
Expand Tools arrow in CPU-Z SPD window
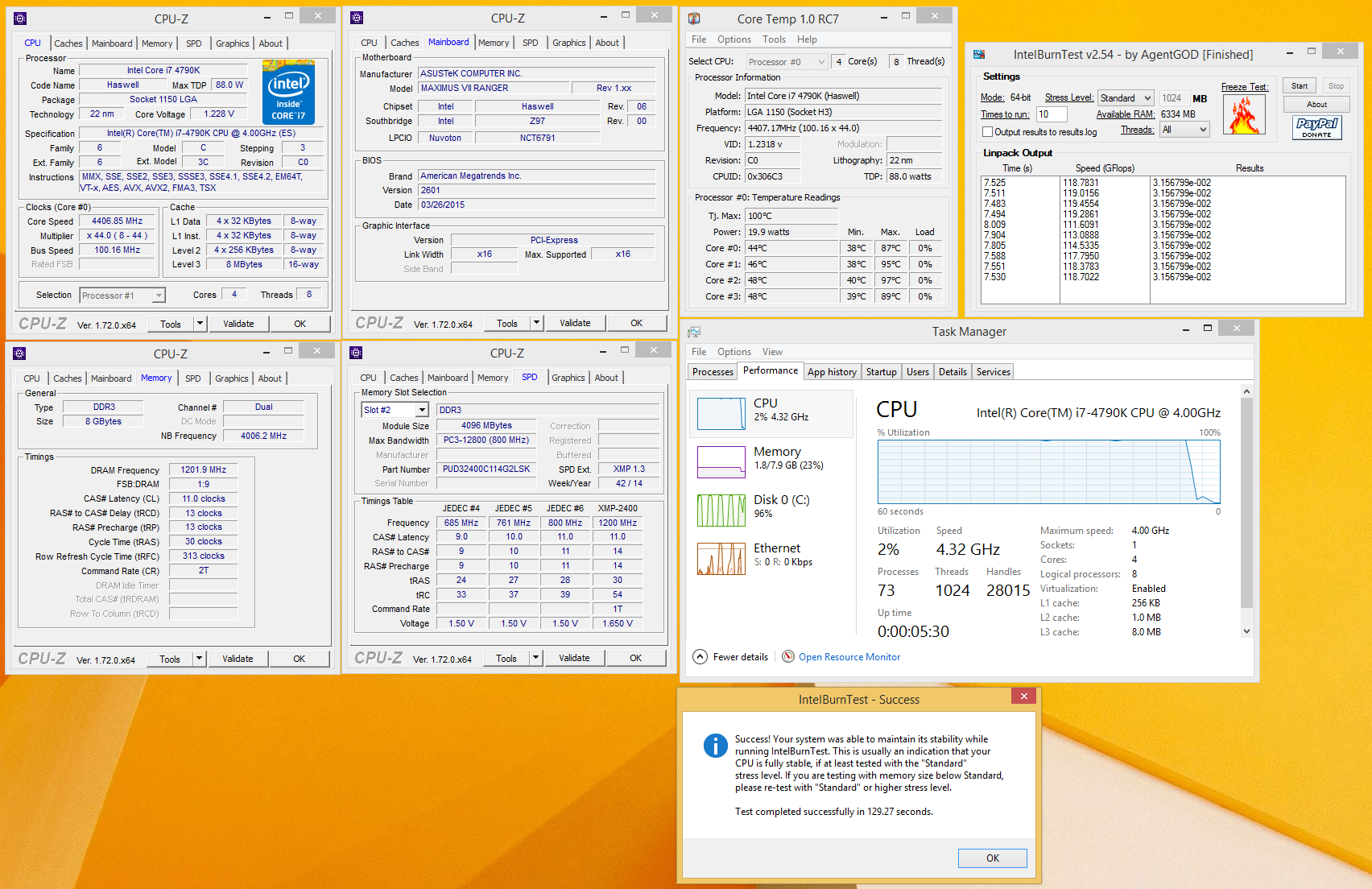535,658
